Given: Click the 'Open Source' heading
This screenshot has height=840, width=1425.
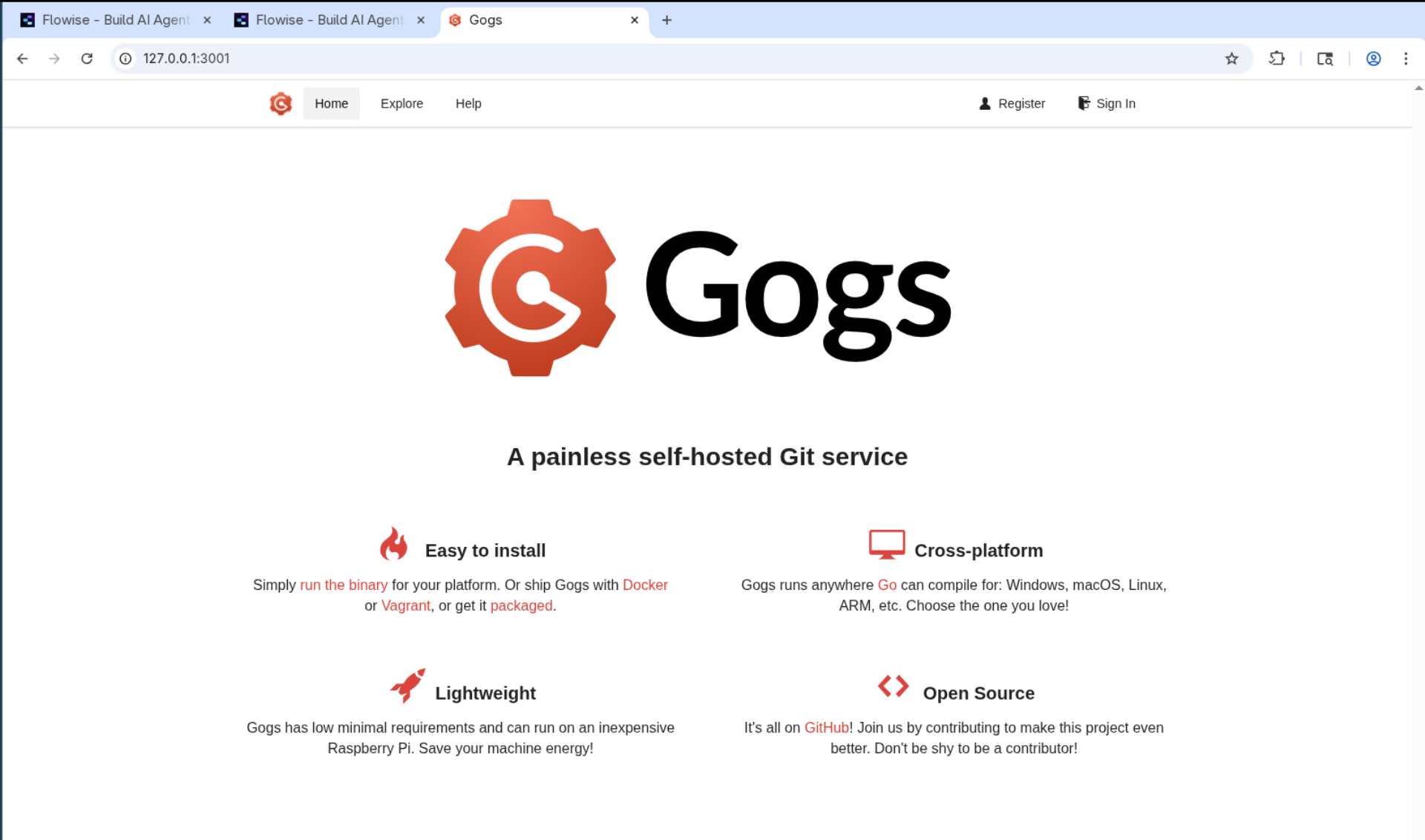Looking at the screenshot, I should tap(978, 693).
